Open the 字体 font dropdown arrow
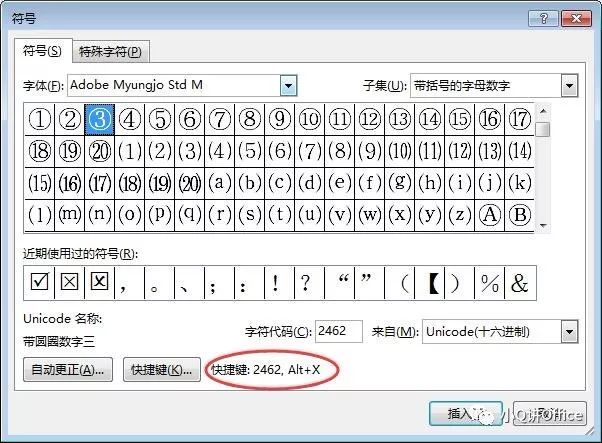Viewport: 602px width, 443px height. 289,86
